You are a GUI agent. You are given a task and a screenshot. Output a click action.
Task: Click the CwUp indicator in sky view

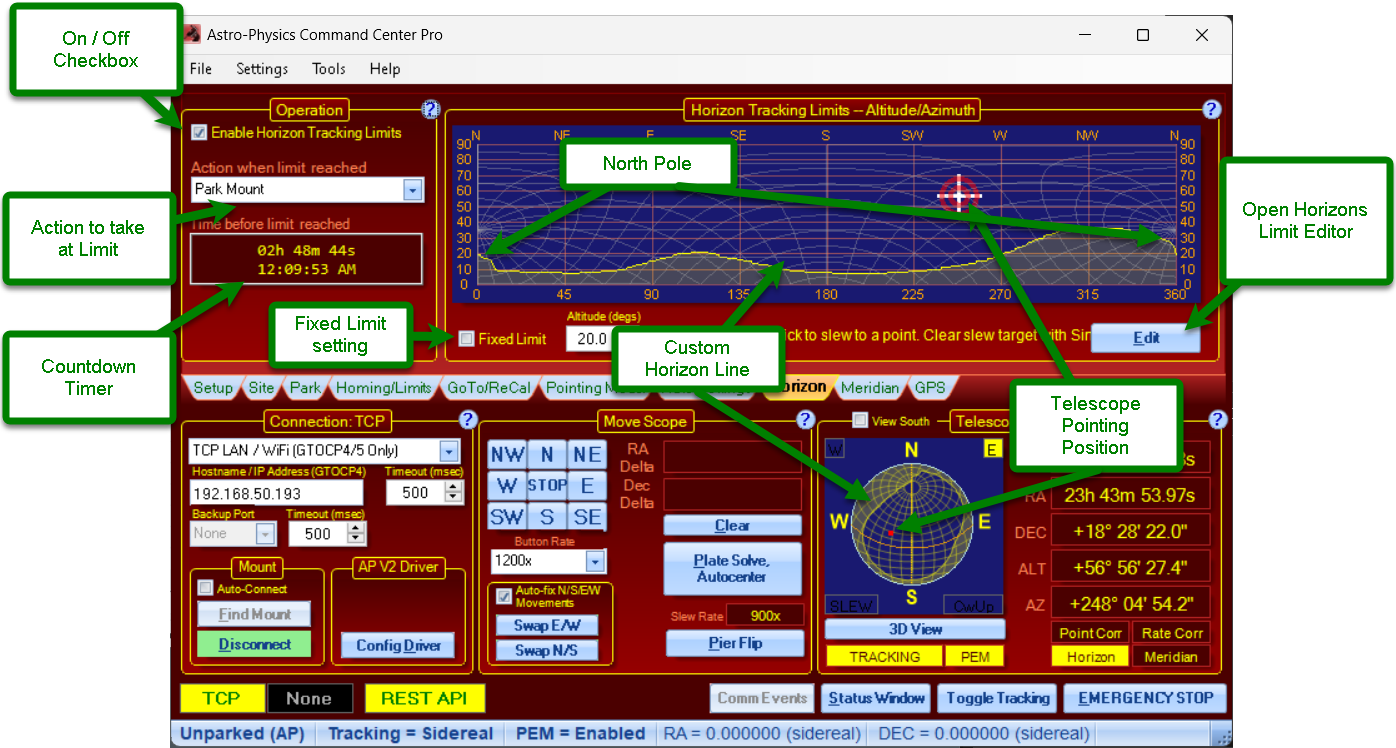(973, 605)
